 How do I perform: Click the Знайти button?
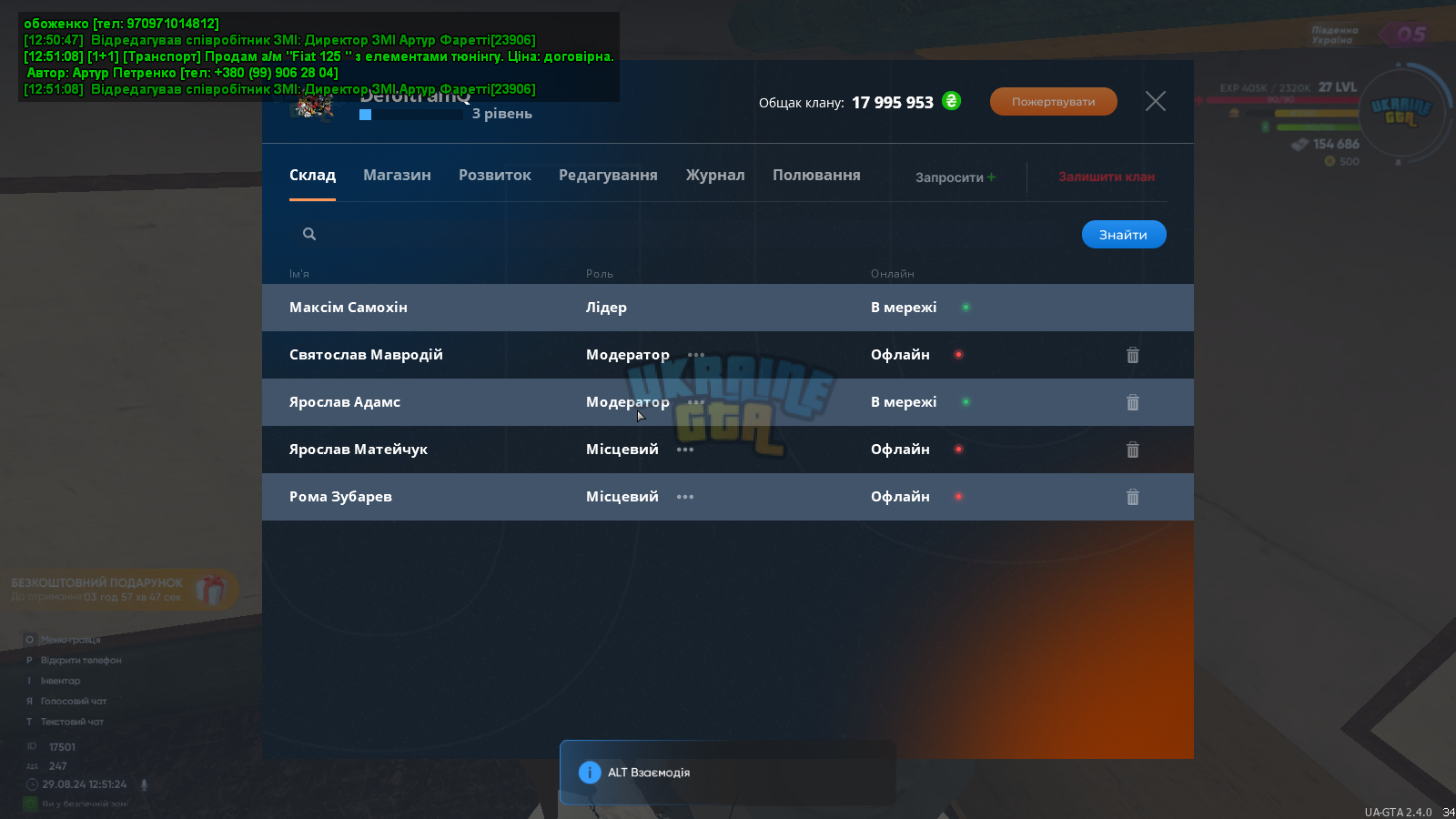coord(1124,234)
